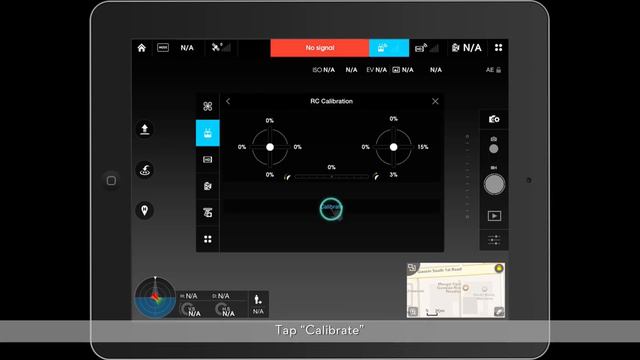Go back from RC Calibration panel
The image size is (640, 360).
pyautogui.click(x=228, y=101)
